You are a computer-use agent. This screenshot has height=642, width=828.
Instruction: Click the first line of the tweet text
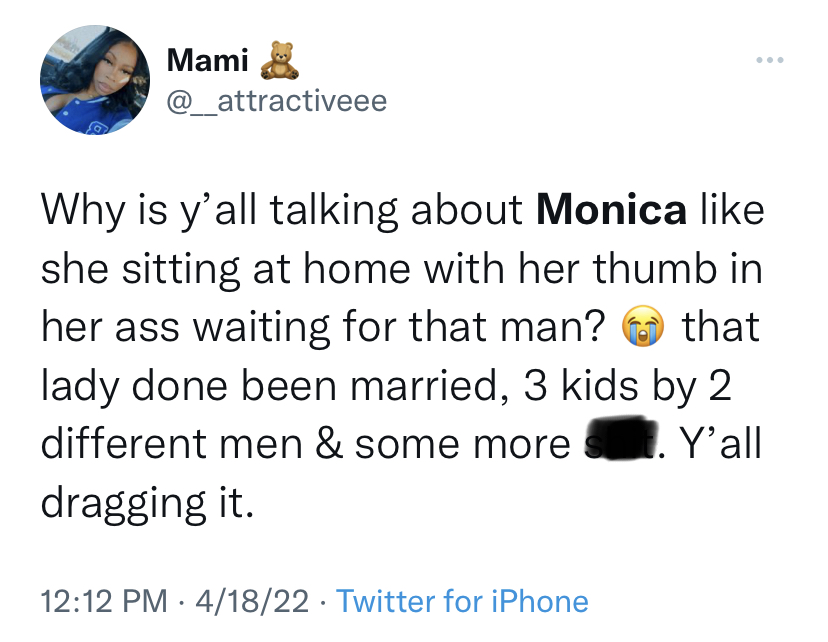[x=400, y=210]
